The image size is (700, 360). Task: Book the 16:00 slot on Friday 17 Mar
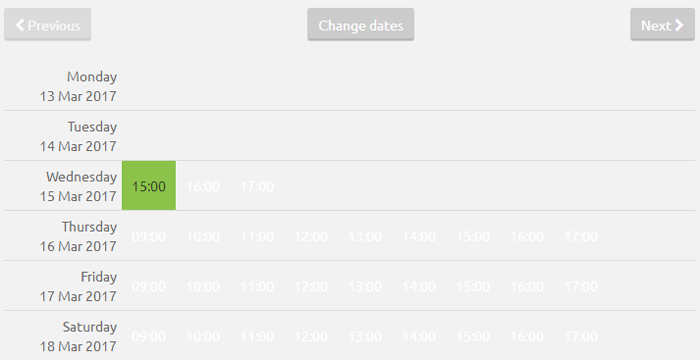(527, 286)
